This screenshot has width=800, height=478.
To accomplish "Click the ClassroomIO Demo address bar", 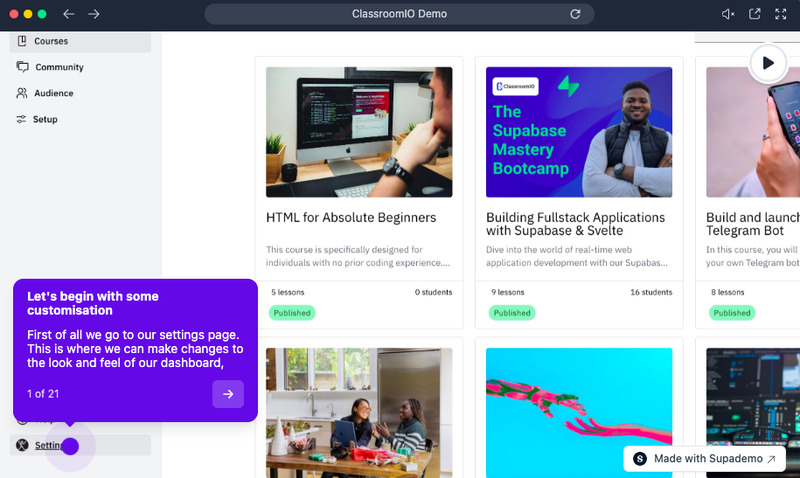I will click(x=399, y=14).
